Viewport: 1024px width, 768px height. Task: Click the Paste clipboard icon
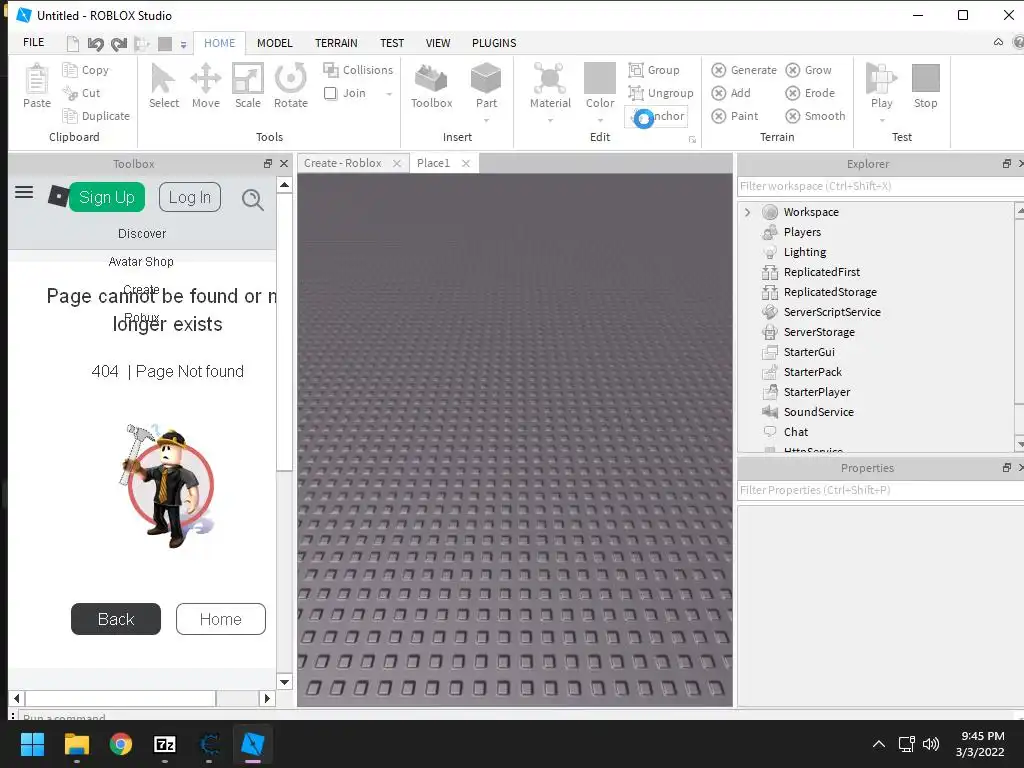37,85
